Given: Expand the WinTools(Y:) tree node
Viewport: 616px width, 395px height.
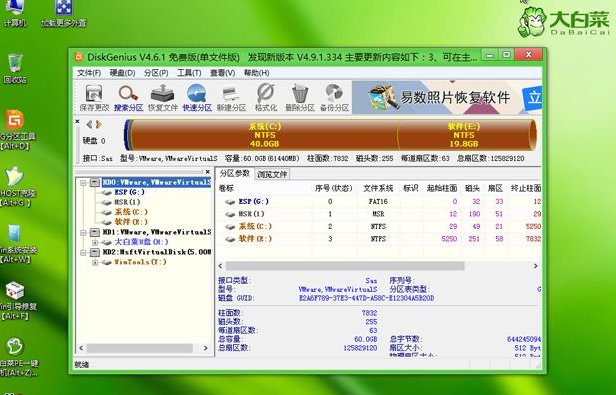Looking at the screenshot, I should pyautogui.click(x=95, y=263).
